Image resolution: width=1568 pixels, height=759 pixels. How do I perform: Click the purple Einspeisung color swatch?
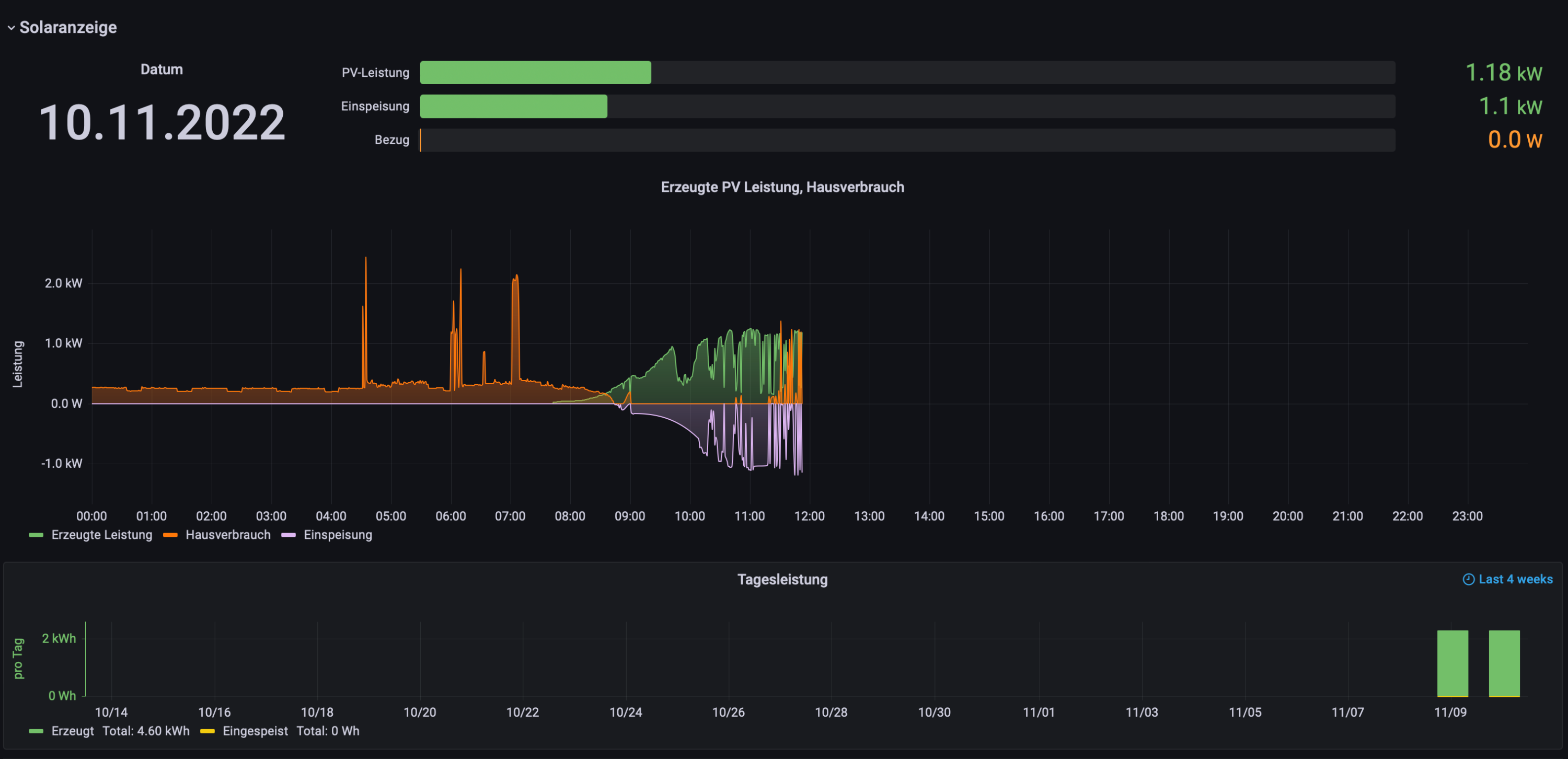click(289, 535)
